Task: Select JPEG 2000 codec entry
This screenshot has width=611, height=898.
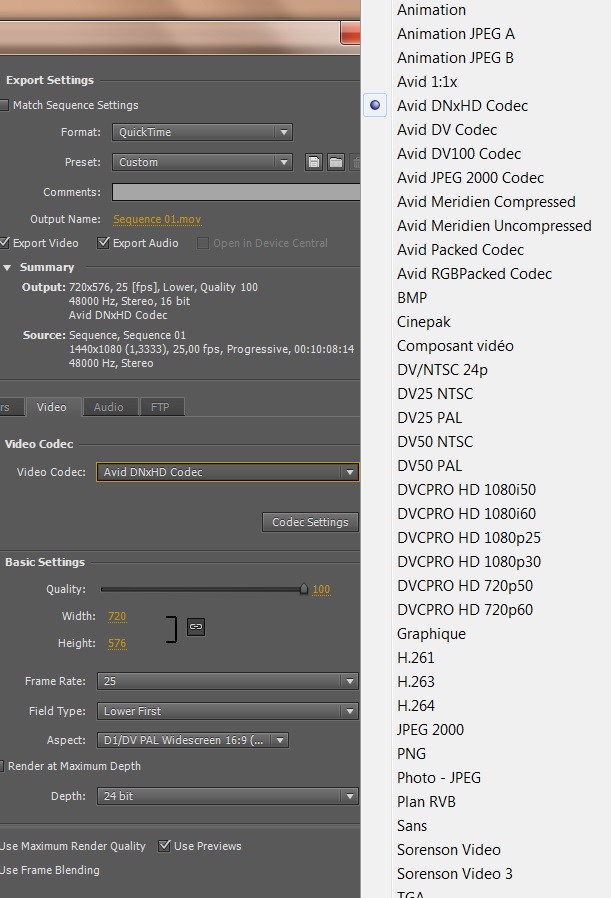Action: (x=431, y=730)
